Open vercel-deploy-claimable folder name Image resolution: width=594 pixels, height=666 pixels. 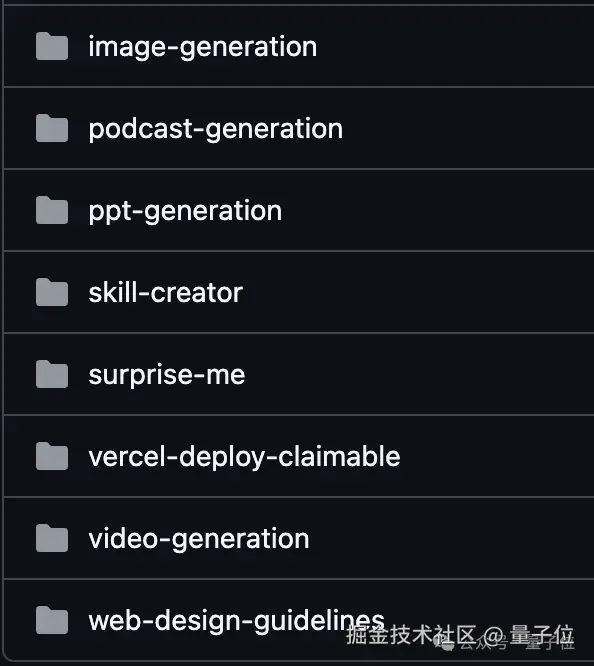pos(244,457)
